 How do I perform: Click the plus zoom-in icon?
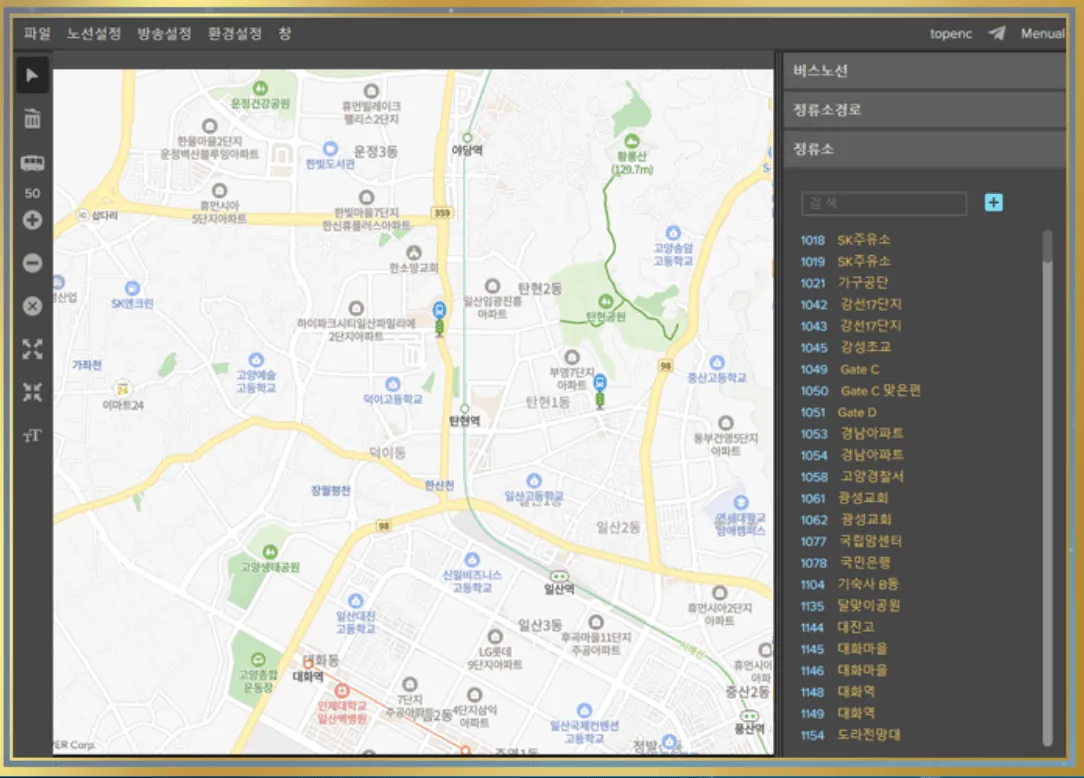point(31,219)
